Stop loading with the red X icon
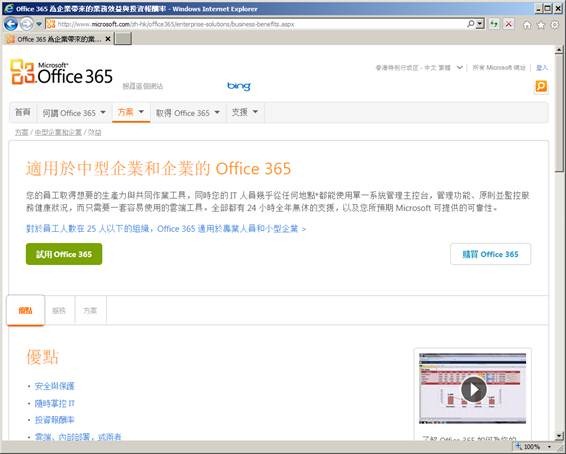 [x=508, y=24]
